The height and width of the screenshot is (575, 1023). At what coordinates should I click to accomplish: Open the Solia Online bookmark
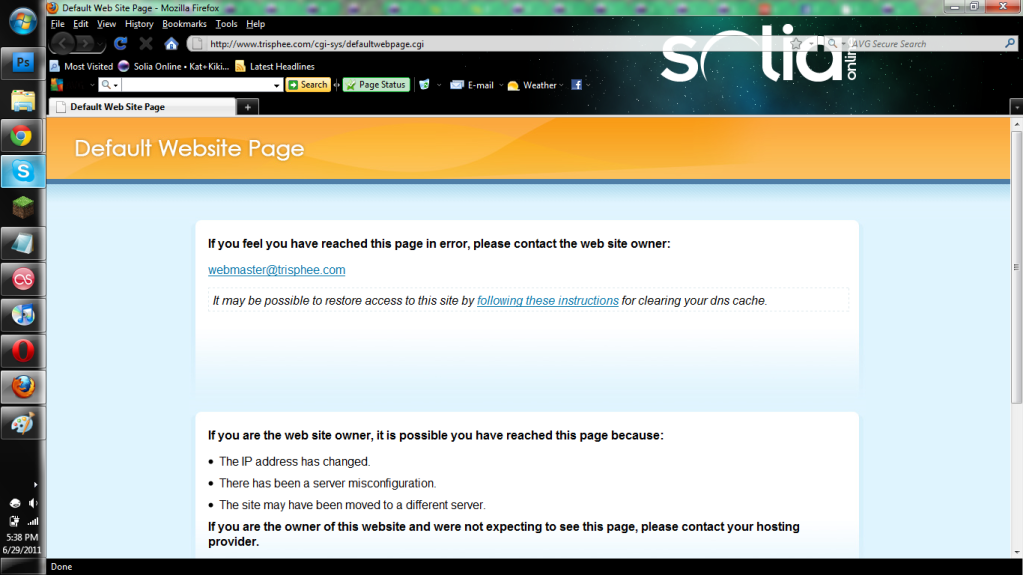point(174,67)
